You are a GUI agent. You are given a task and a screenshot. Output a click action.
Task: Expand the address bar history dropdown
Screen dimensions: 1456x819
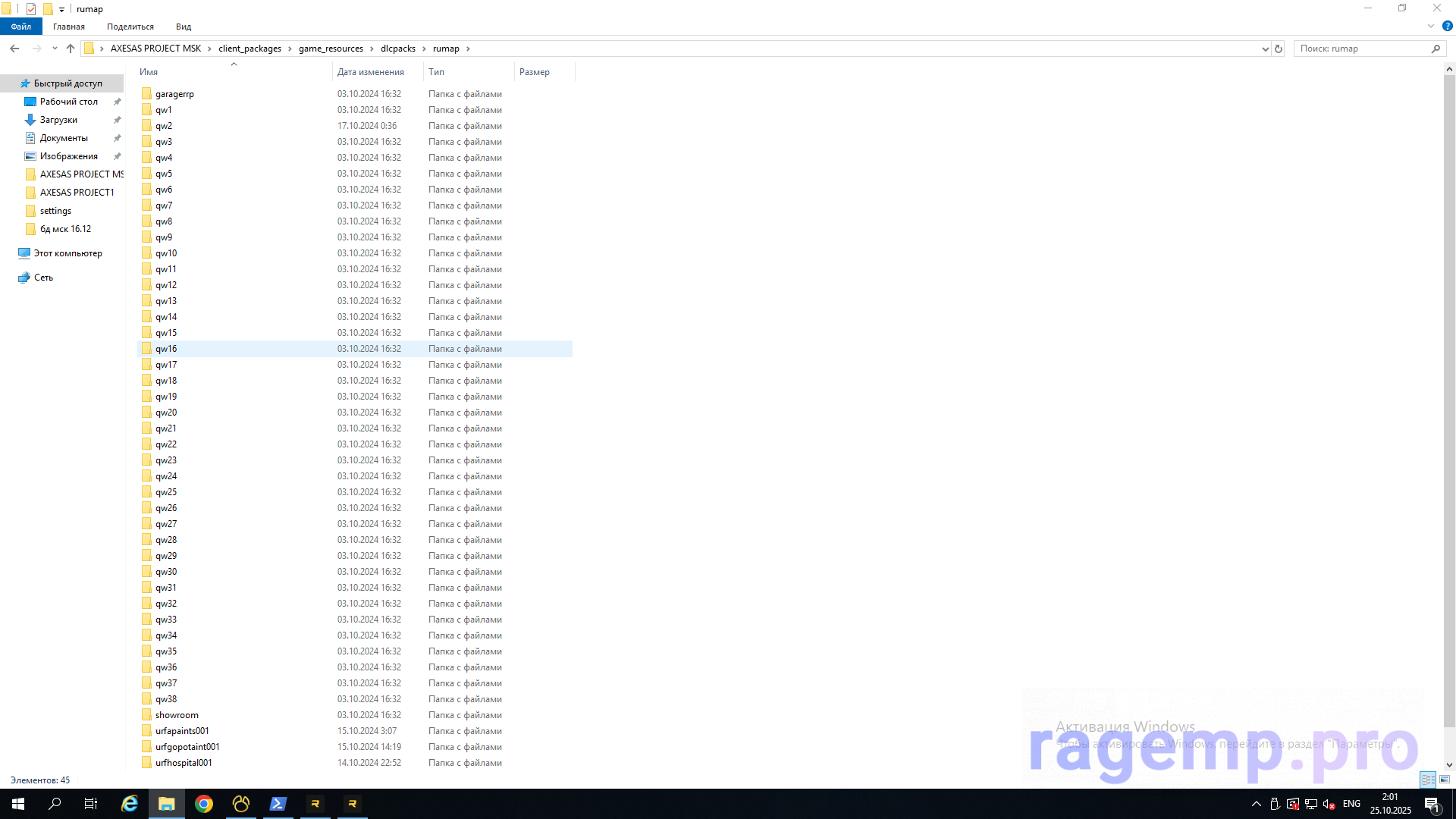click(x=1265, y=49)
